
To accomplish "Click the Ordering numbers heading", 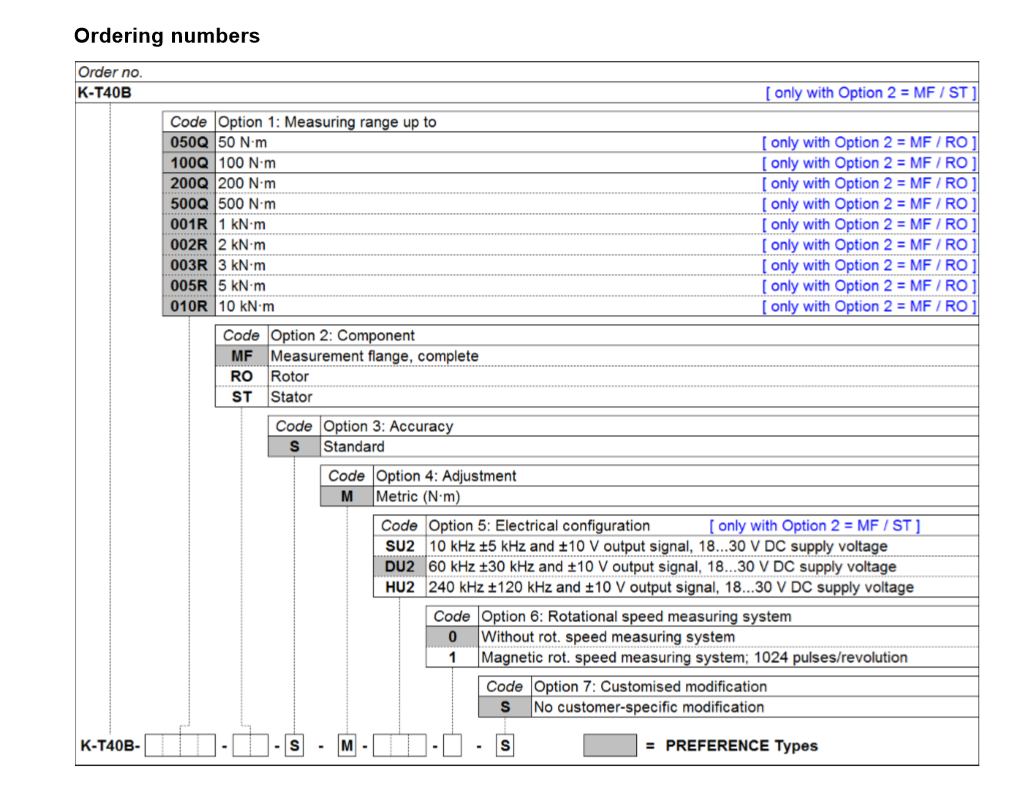I will pyautogui.click(x=167, y=36).
